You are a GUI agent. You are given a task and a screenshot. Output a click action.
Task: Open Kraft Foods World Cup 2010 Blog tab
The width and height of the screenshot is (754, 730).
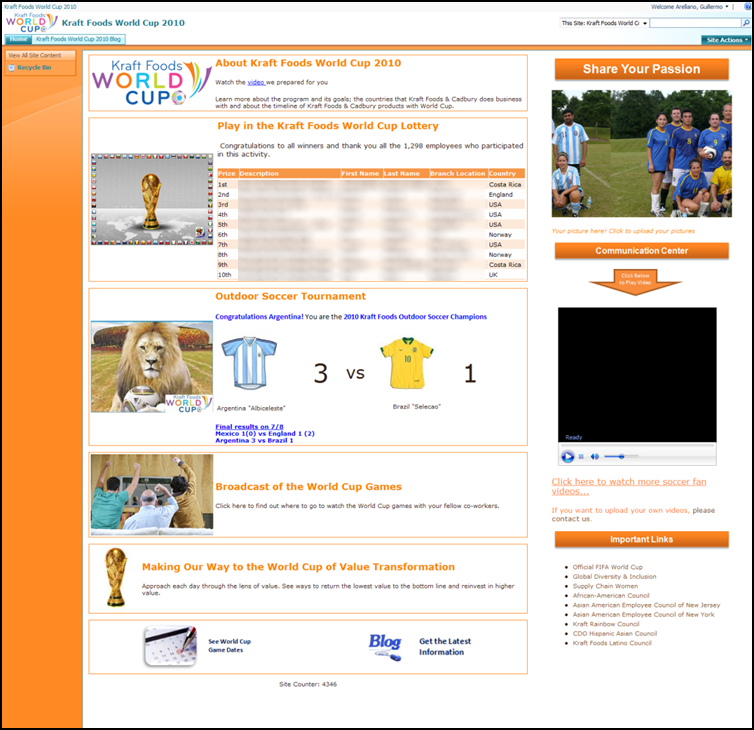pyautogui.click(x=78, y=39)
